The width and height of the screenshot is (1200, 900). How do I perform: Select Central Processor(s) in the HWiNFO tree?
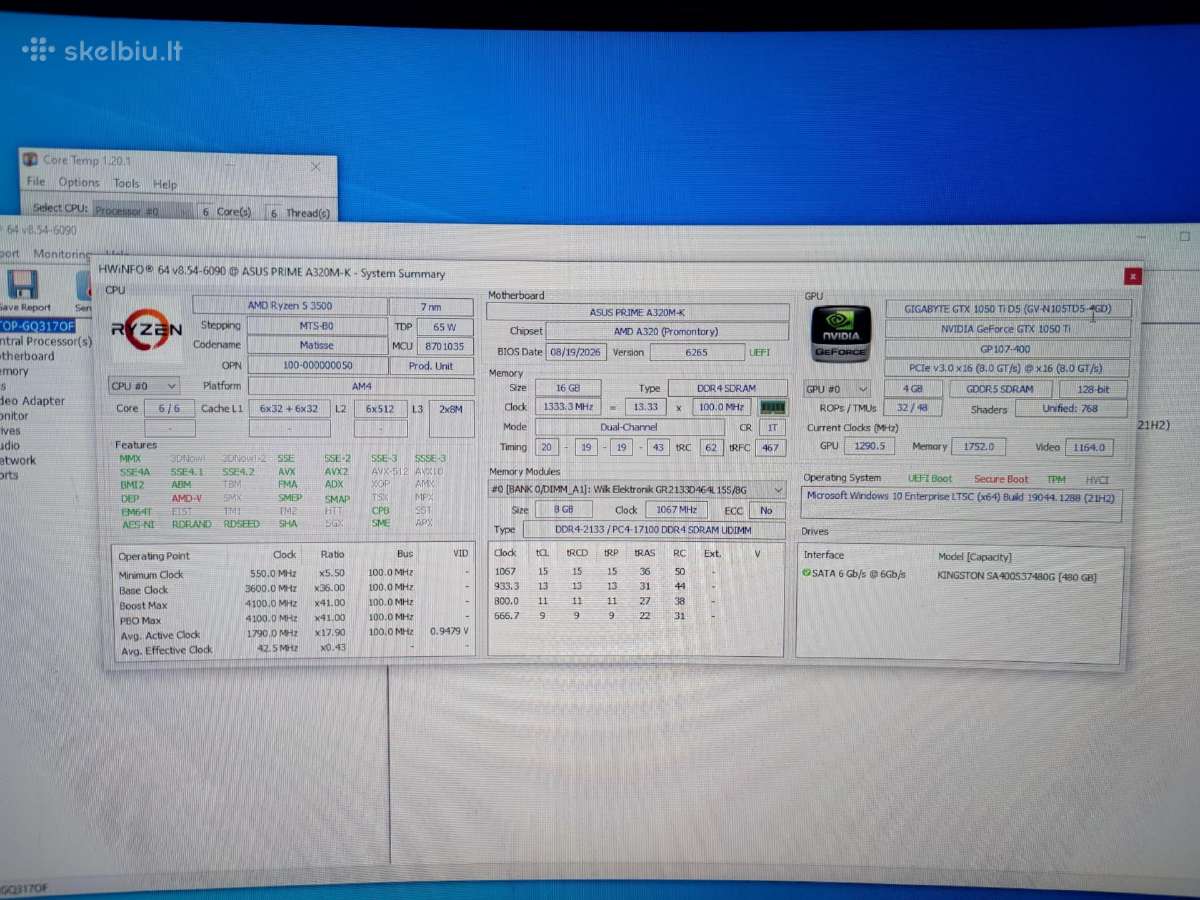point(46,341)
